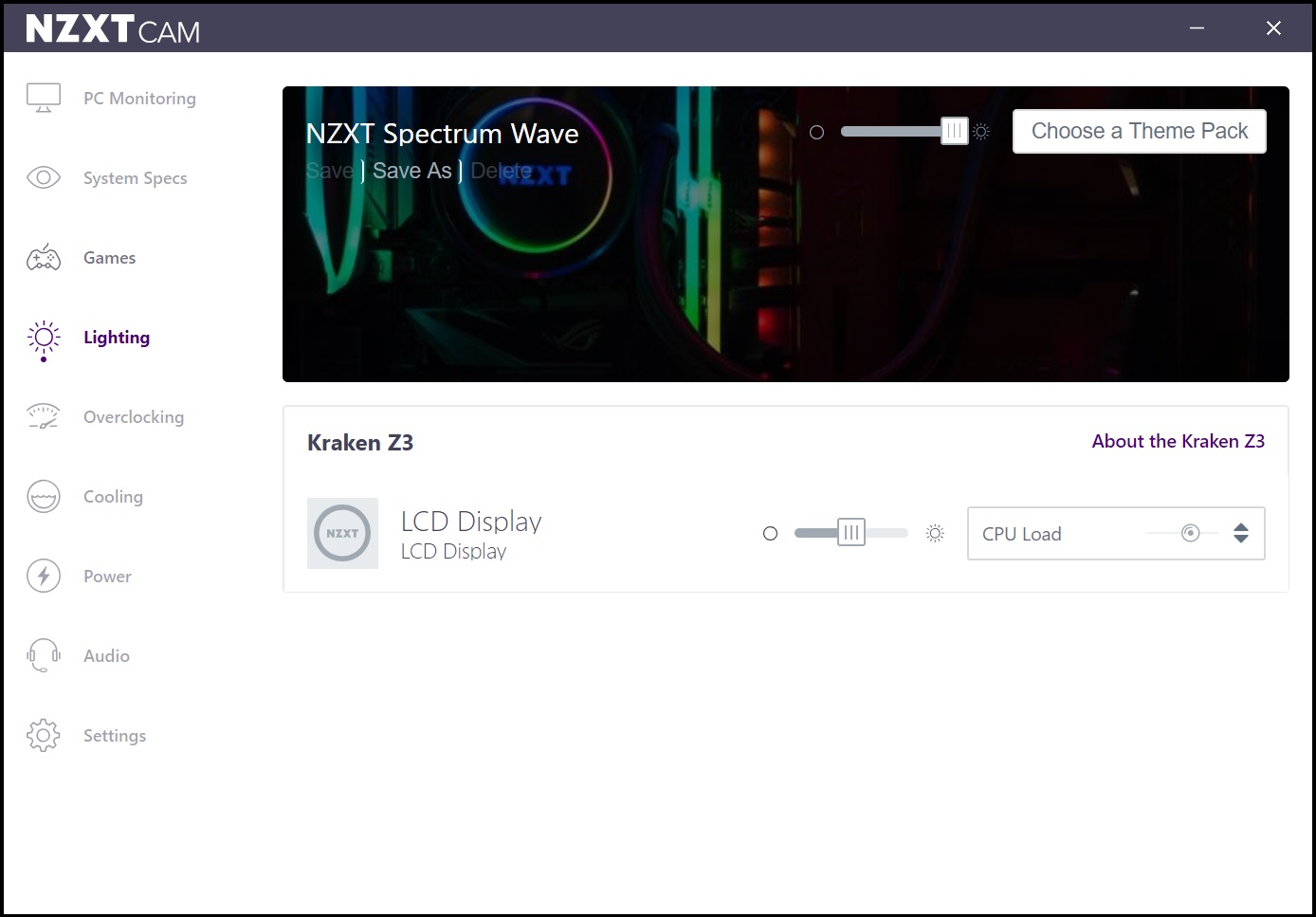Switch to the Cooling page
Image resolution: width=1316 pixels, height=917 pixels.
coord(113,497)
